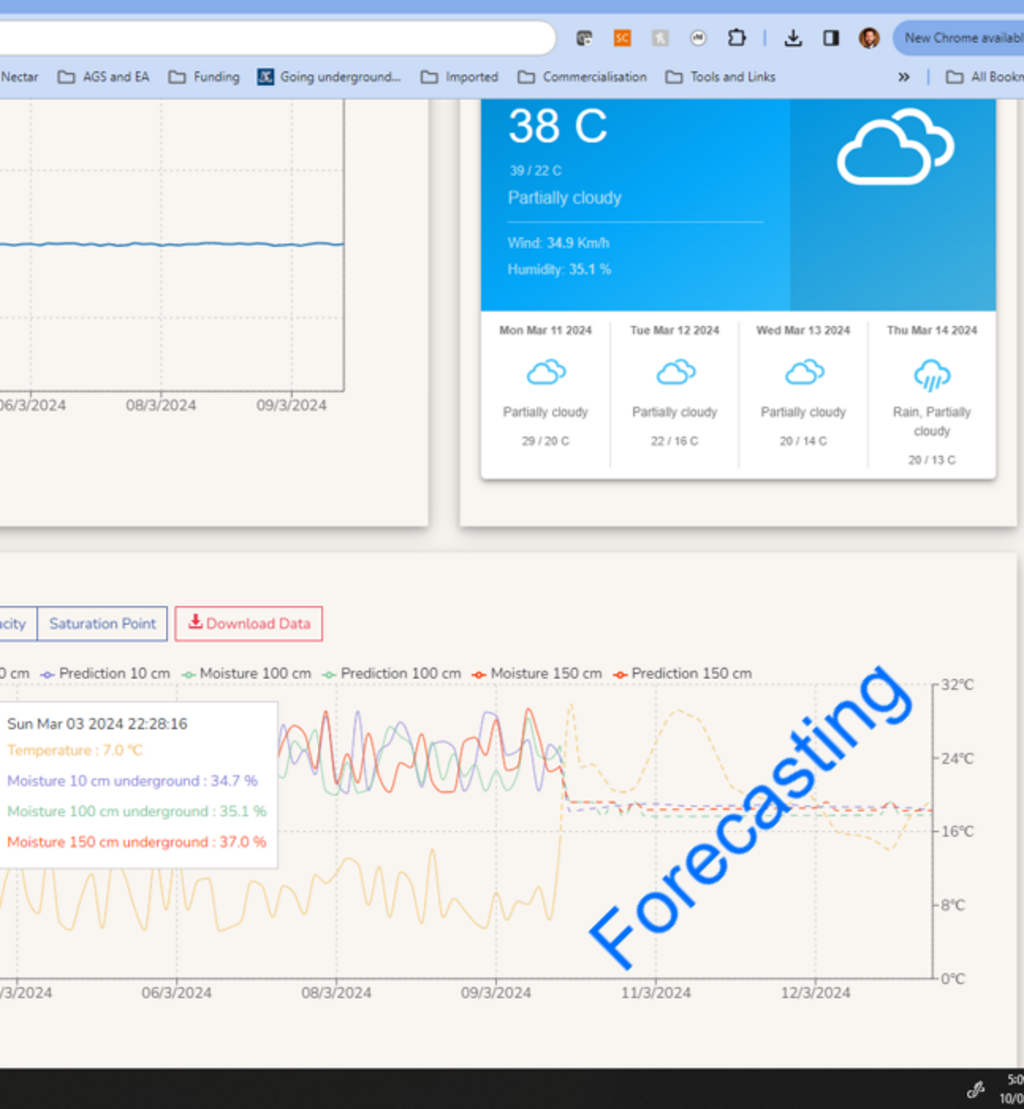Select the Saturation Point tab
The height and width of the screenshot is (1109, 1024).
pos(102,623)
